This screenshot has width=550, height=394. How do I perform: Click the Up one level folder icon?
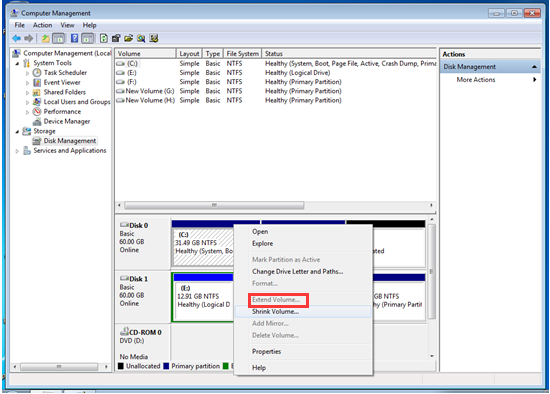pos(45,38)
